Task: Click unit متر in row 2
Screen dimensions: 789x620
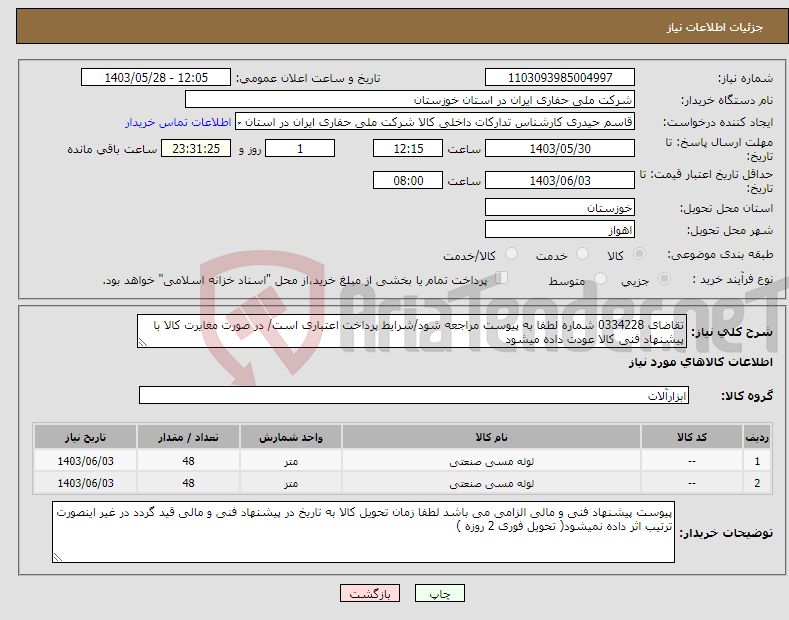Action: [291, 483]
